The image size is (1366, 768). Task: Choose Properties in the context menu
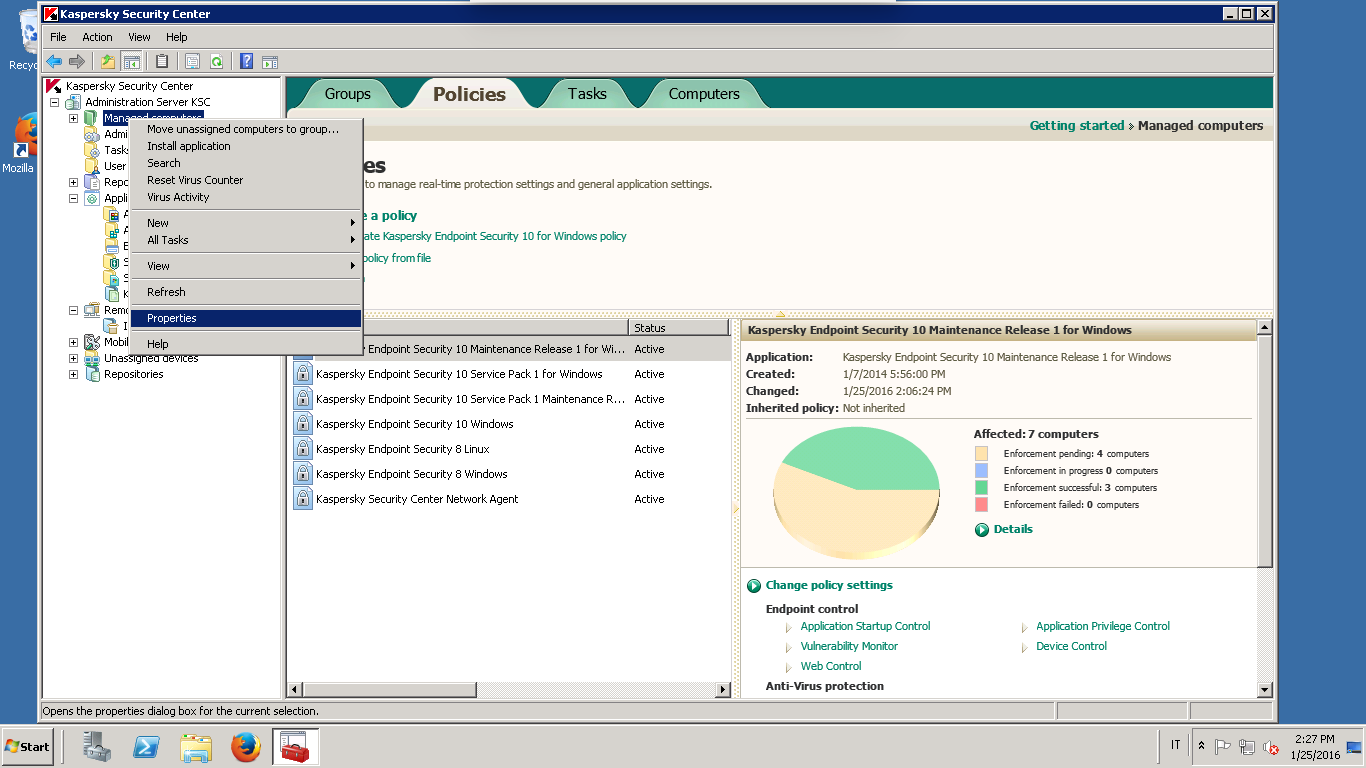pos(246,318)
